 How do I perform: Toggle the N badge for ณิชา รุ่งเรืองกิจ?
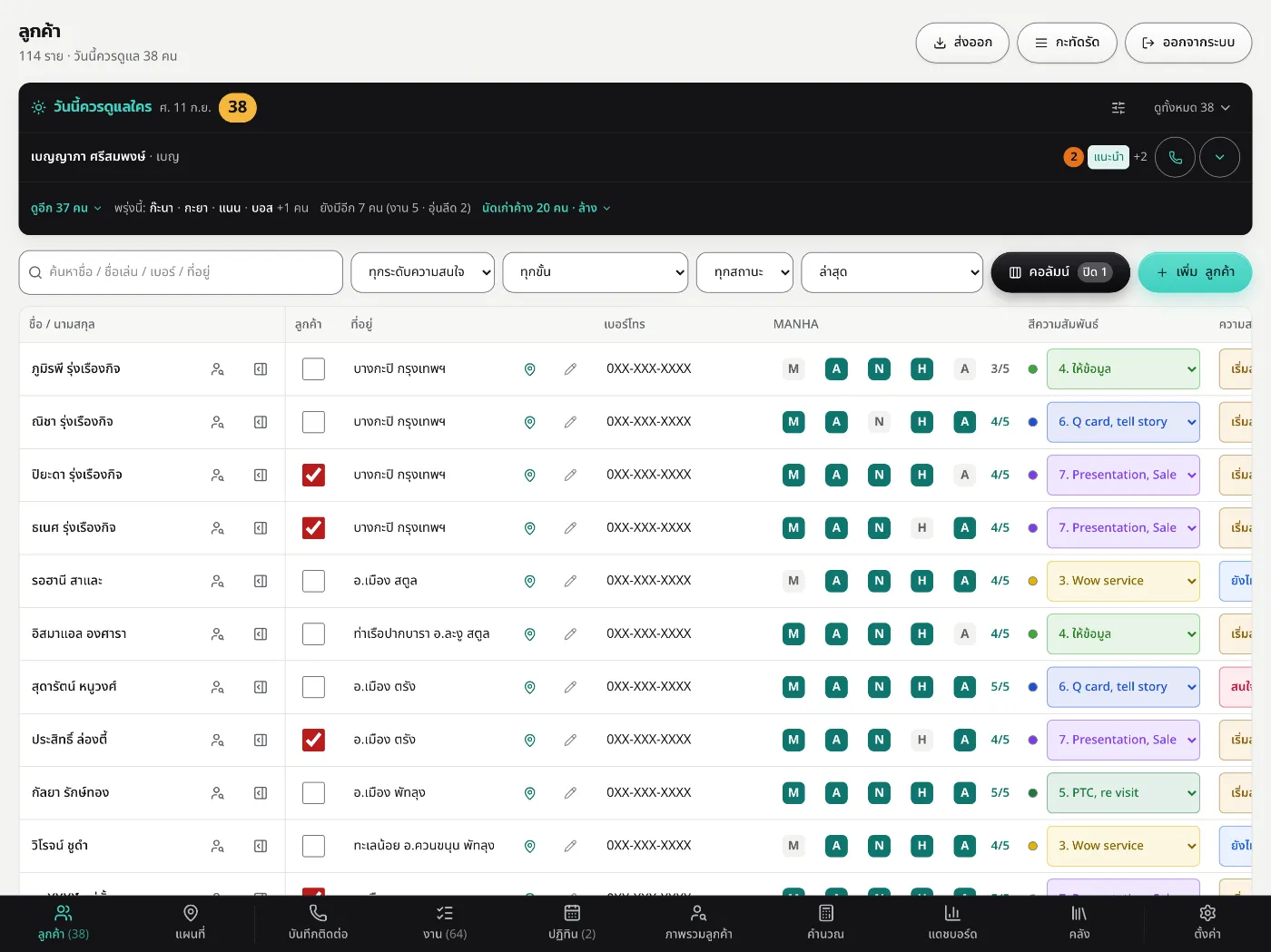pyautogui.click(x=879, y=422)
